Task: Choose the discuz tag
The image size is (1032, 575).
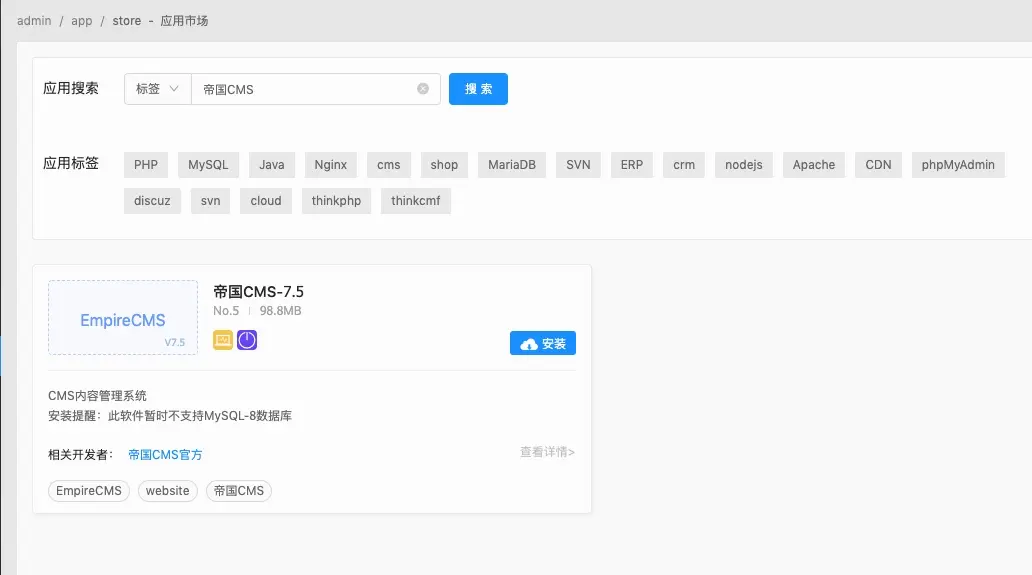Action: [152, 201]
